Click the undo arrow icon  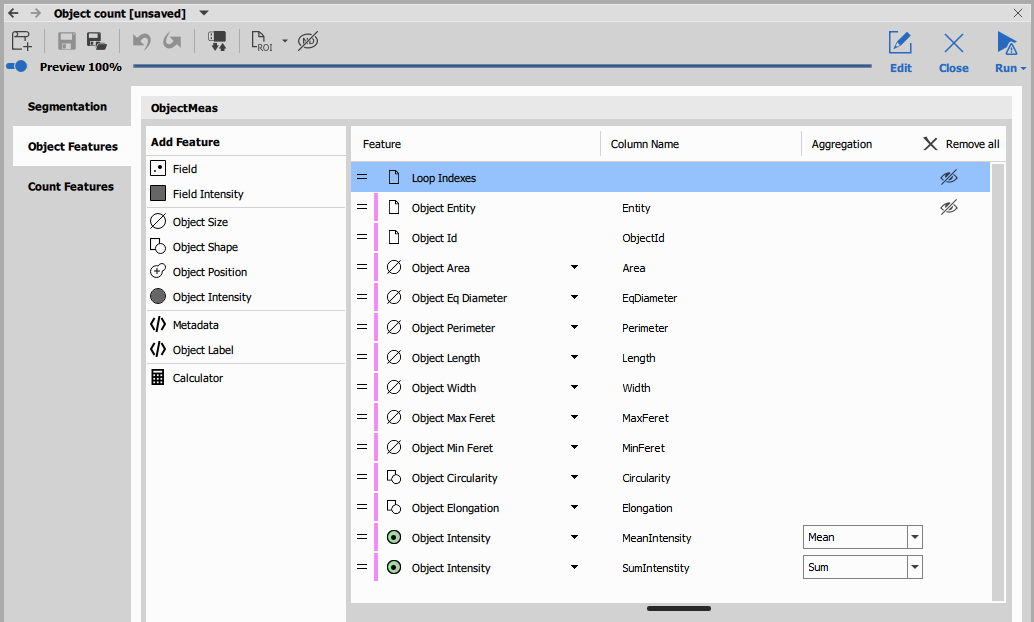click(141, 41)
